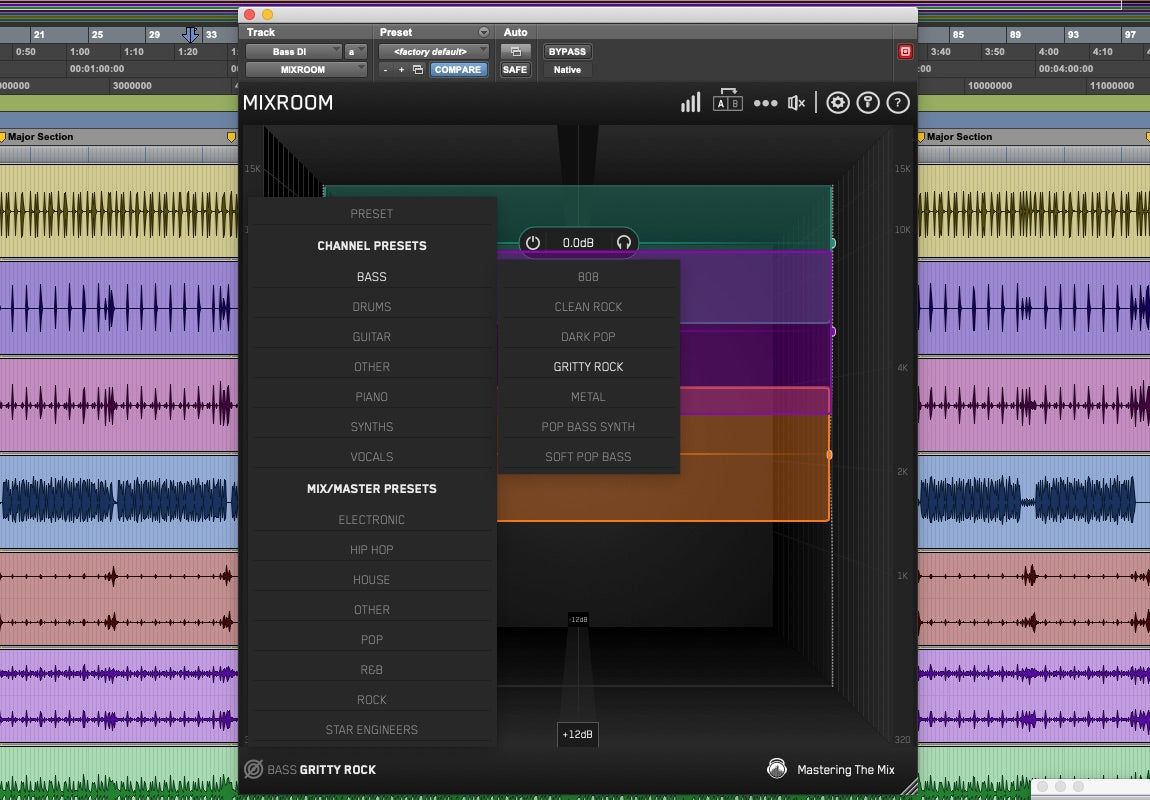Viewport: 1150px width, 800px height.
Task: Grab the orange band handle
Action: click(829, 455)
